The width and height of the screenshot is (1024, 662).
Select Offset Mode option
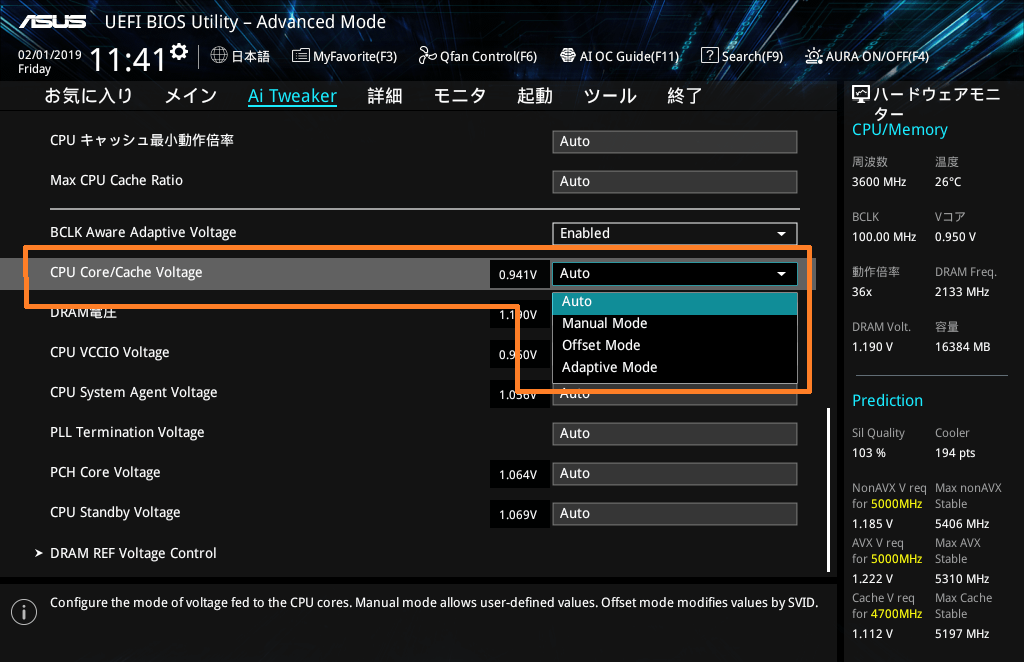[x=675, y=345]
